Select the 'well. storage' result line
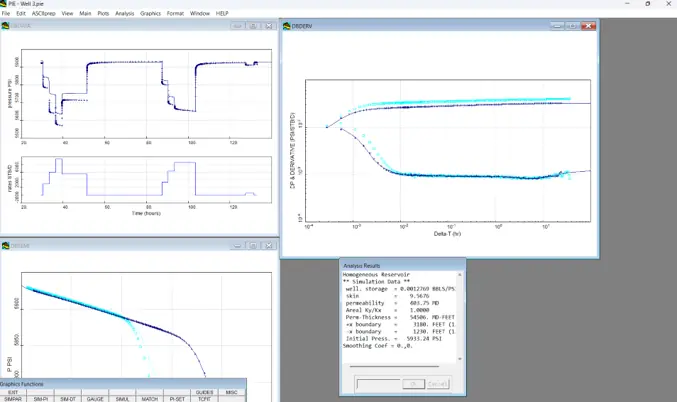Screen dimensions: 677x402 [x=399, y=289]
